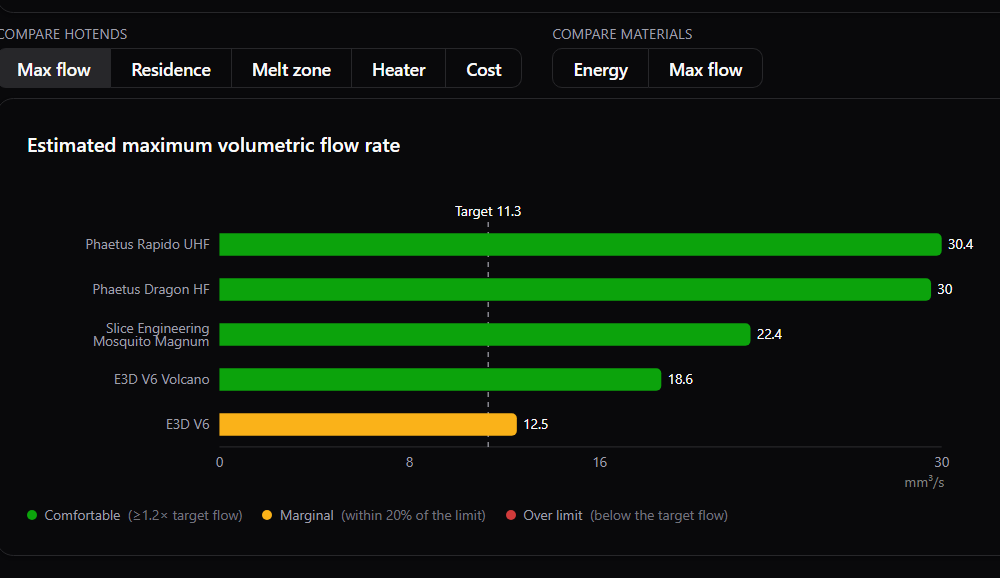This screenshot has width=1000, height=578.
Task: Switch to the Heater tab
Action: tap(399, 69)
